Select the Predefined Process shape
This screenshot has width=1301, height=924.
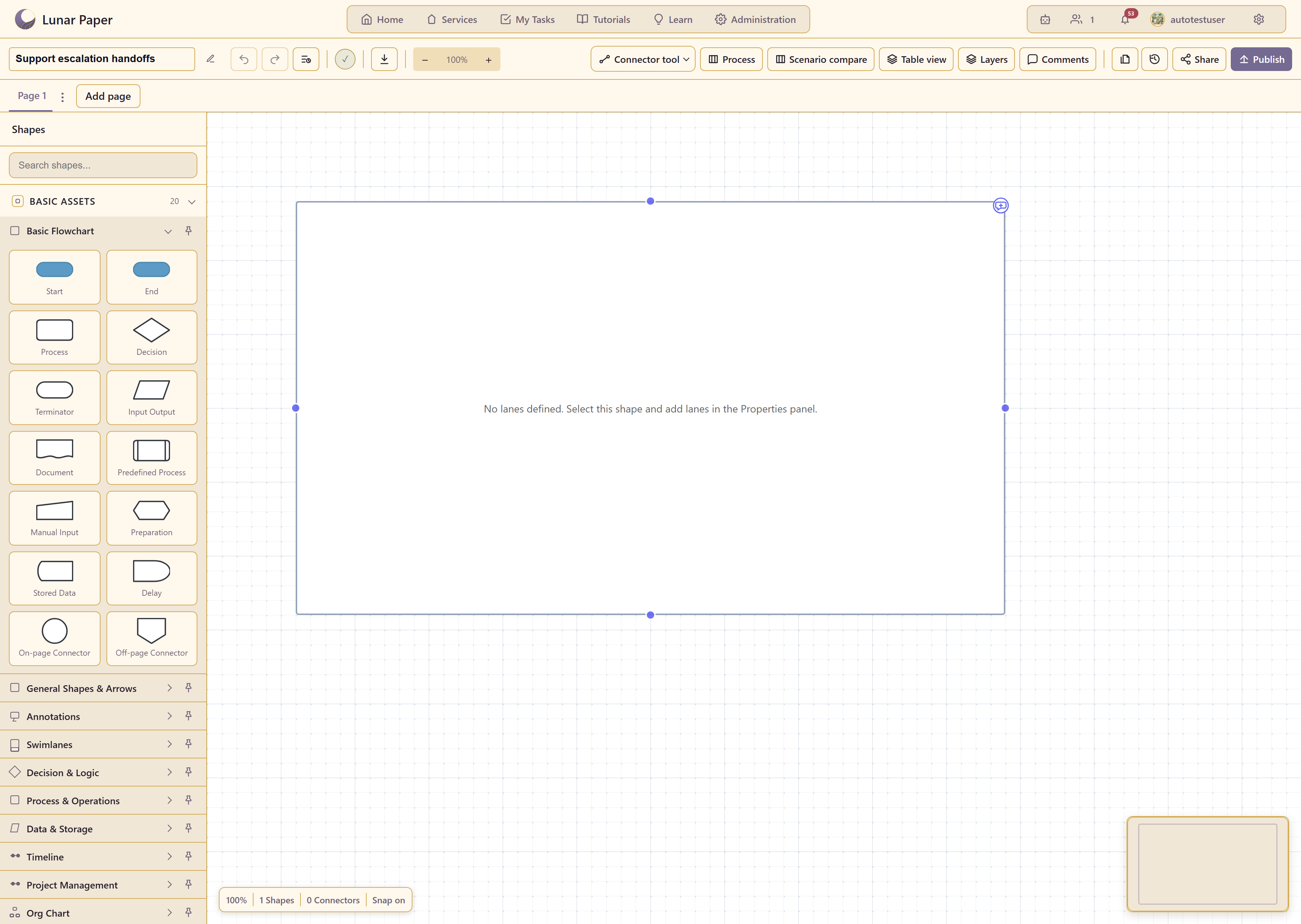tap(152, 458)
